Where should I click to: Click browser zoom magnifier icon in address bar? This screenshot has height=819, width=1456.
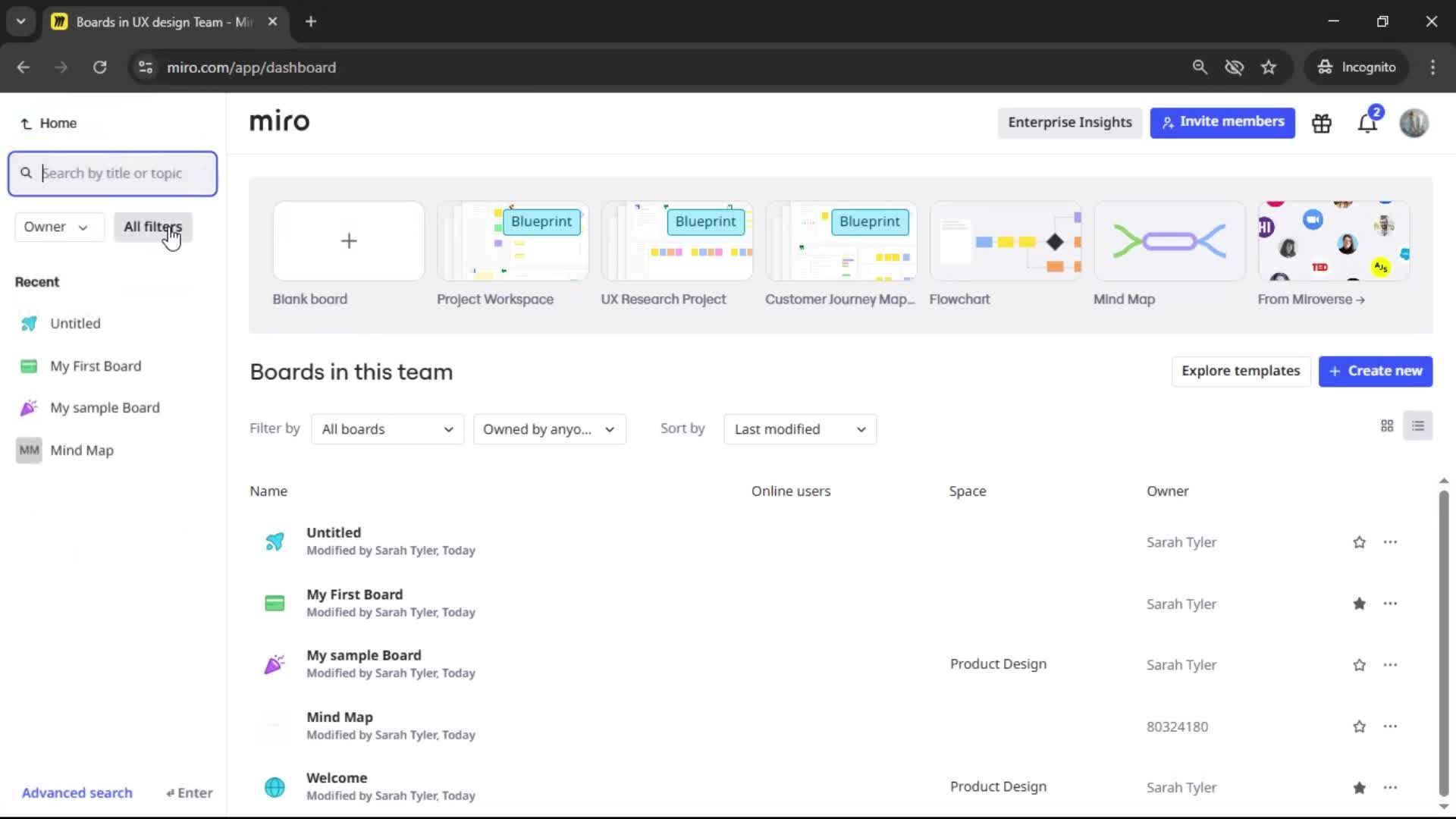coord(1200,67)
